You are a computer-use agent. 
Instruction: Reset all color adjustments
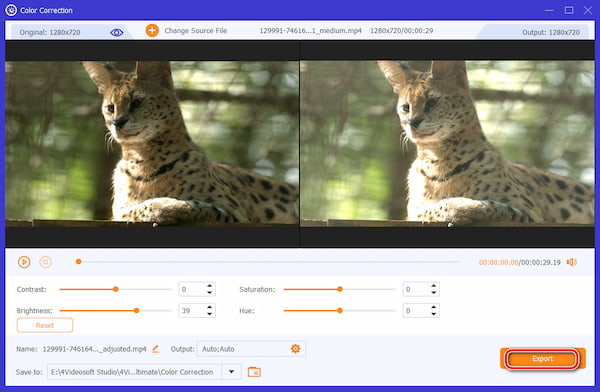pyautogui.click(x=45, y=325)
